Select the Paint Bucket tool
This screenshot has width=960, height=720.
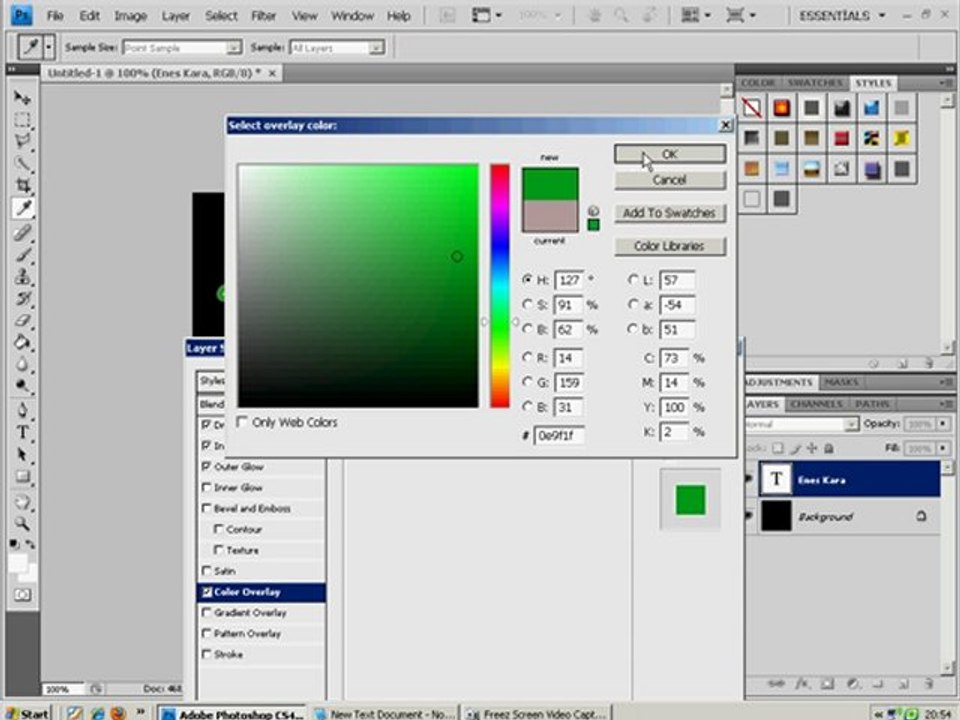coord(22,342)
